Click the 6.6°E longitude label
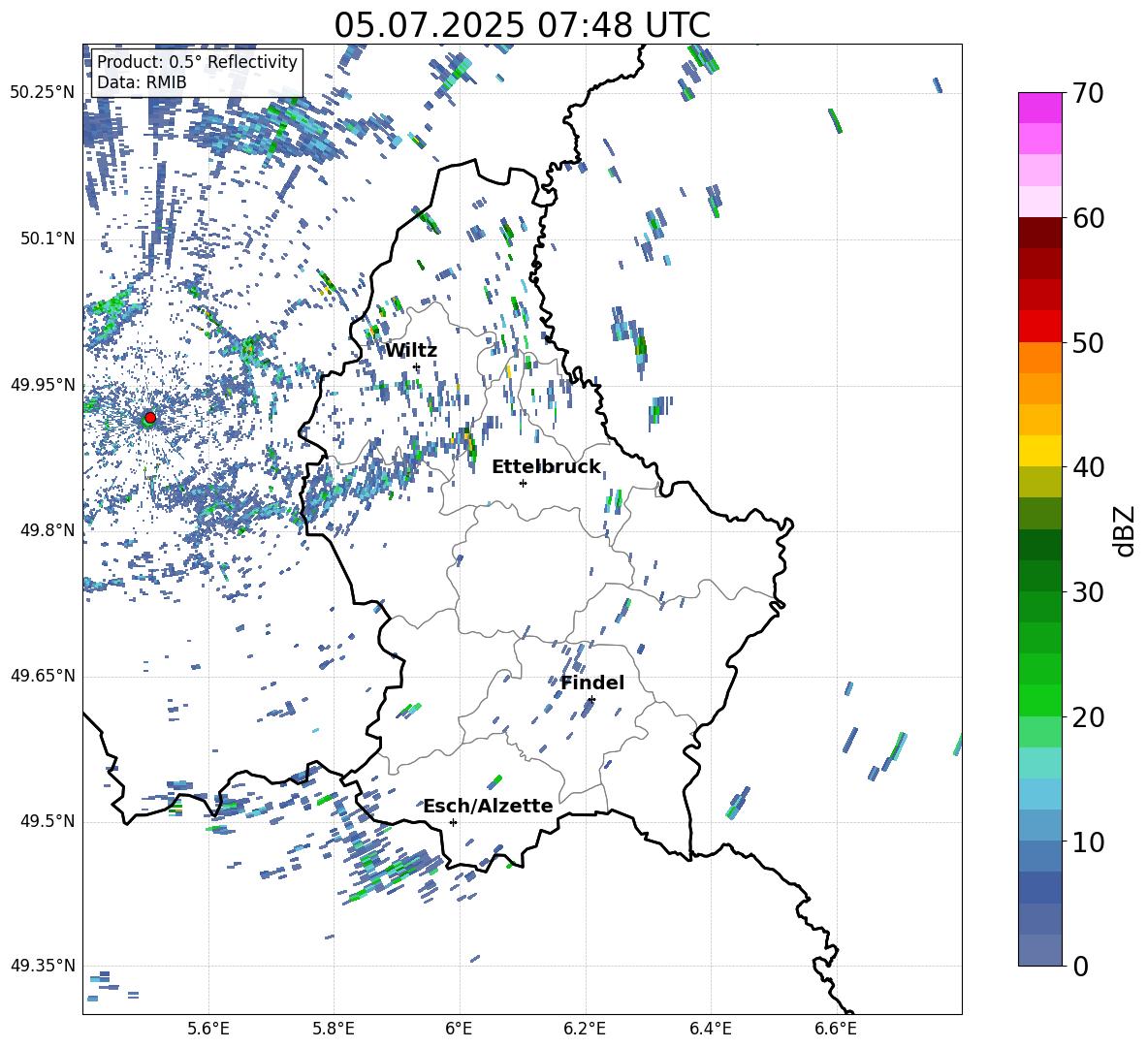 click(x=836, y=1029)
